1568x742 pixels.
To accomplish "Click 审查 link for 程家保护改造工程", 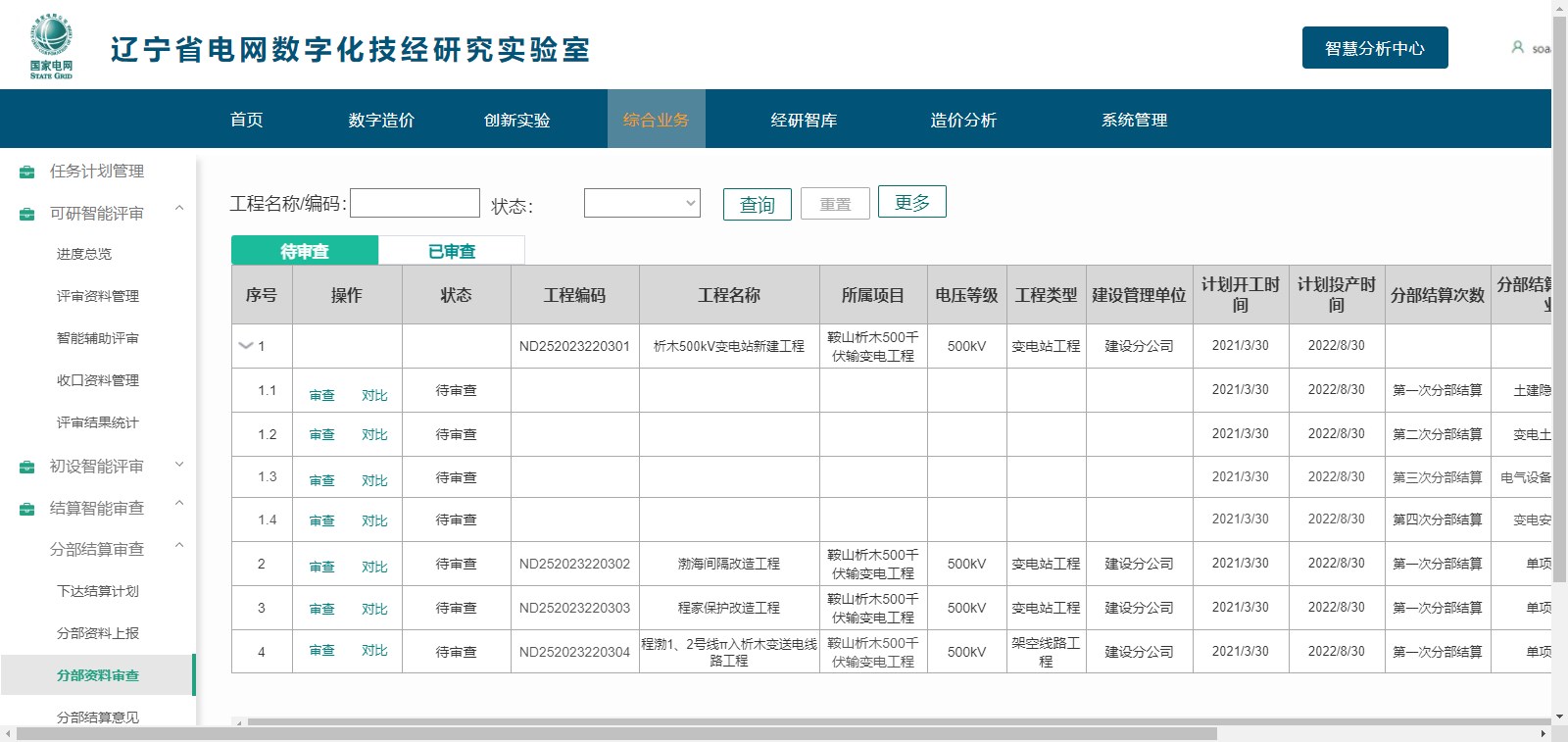I will coord(322,609).
